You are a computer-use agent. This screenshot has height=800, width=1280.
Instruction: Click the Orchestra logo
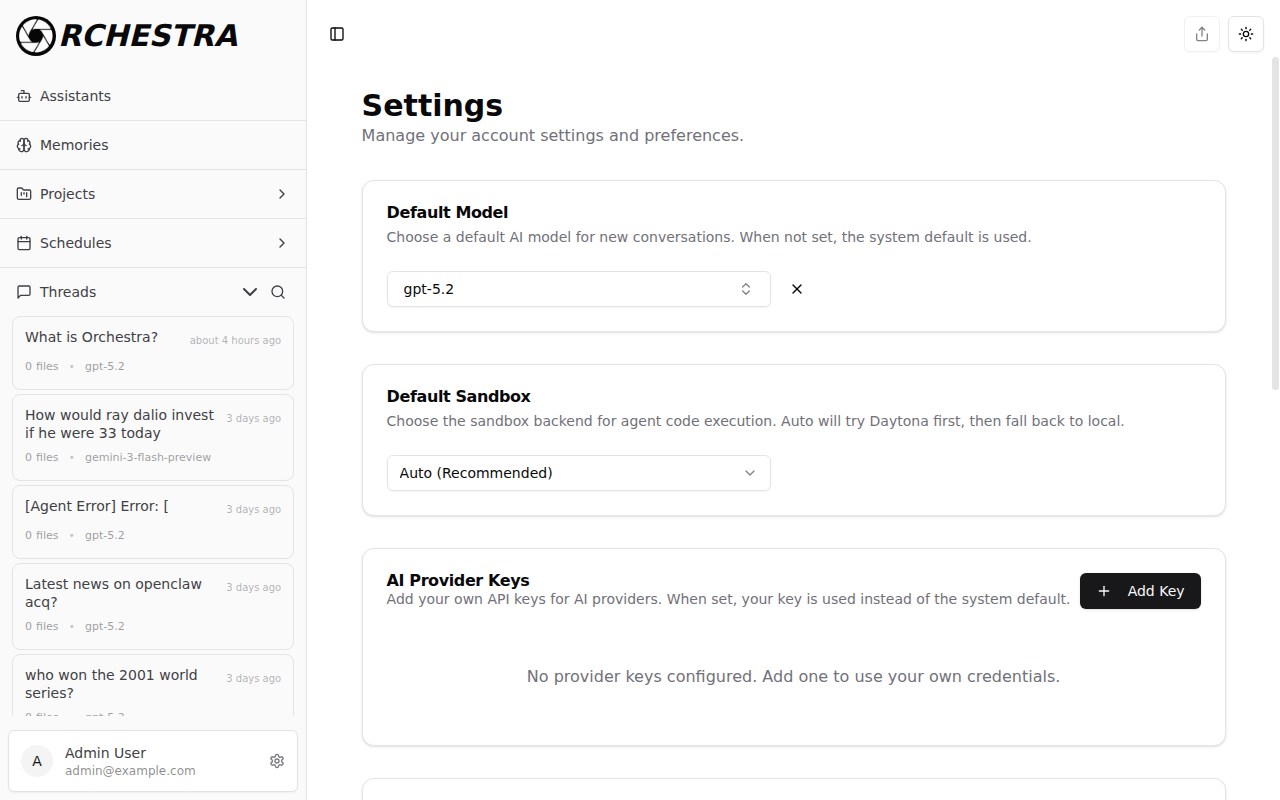127,36
